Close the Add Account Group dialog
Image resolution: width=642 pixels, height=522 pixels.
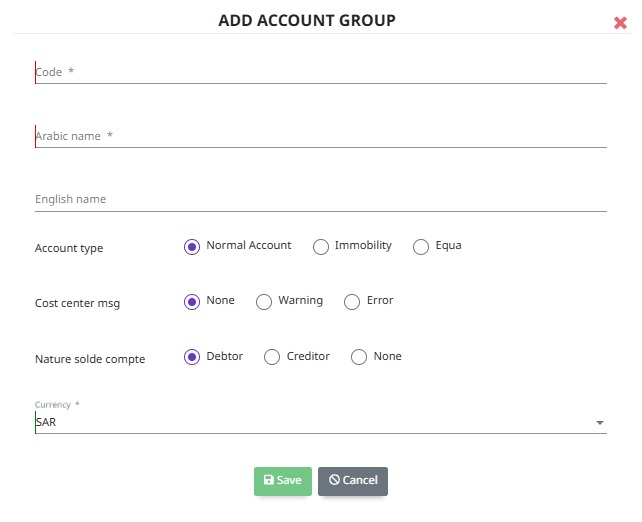(x=620, y=23)
